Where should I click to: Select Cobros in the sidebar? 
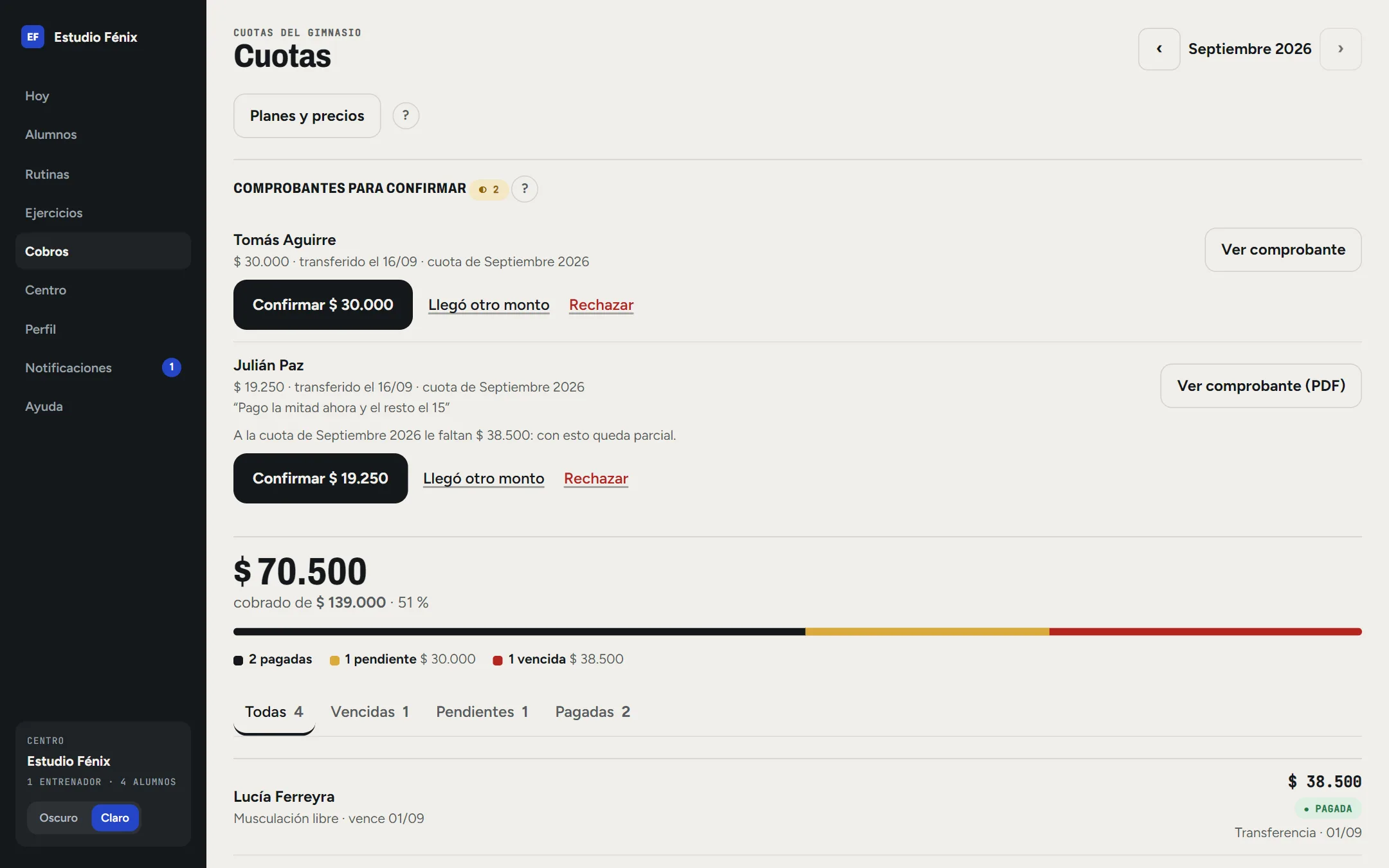[x=103, y=251]
